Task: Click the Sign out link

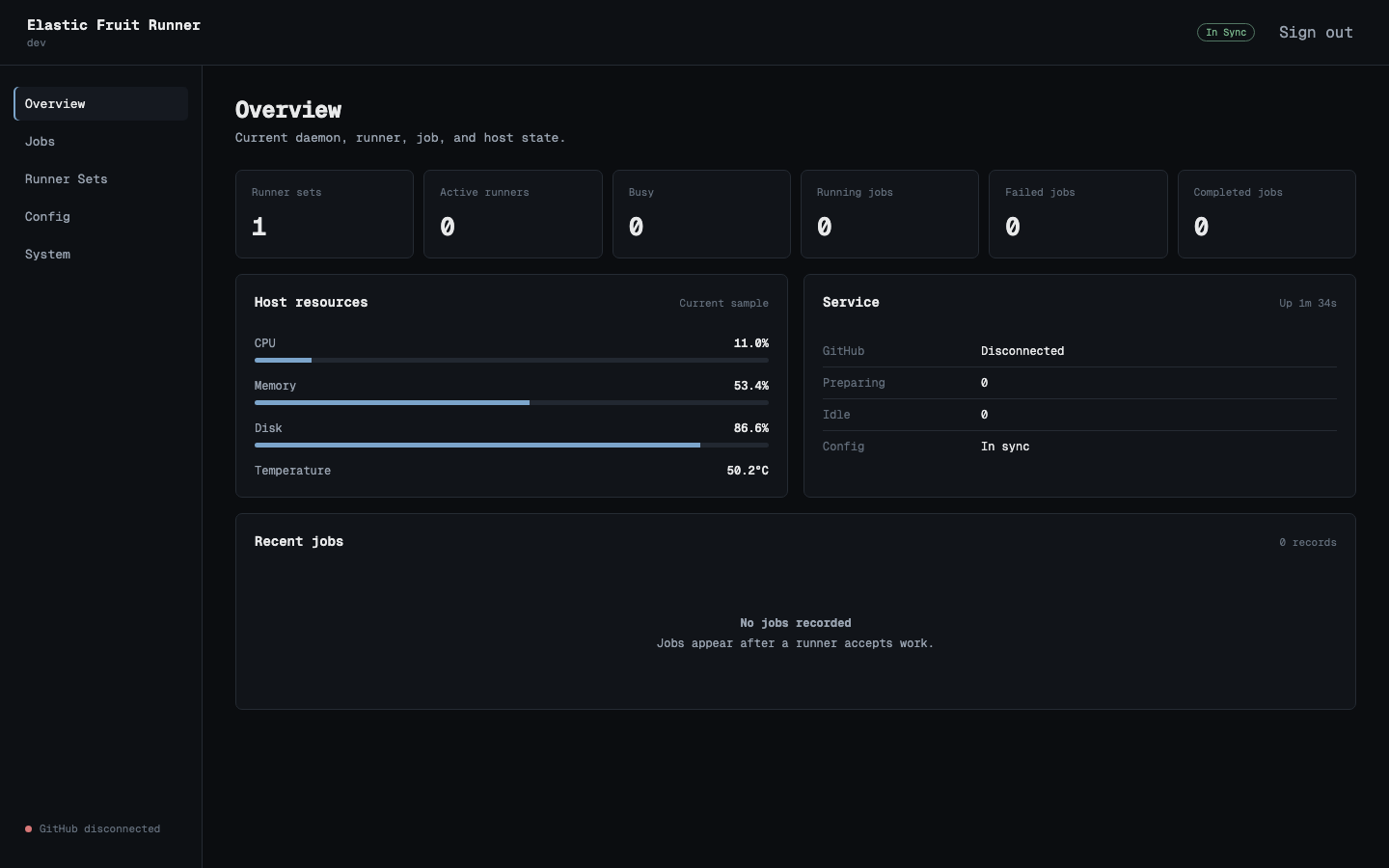Action: tap(1316, 32)
